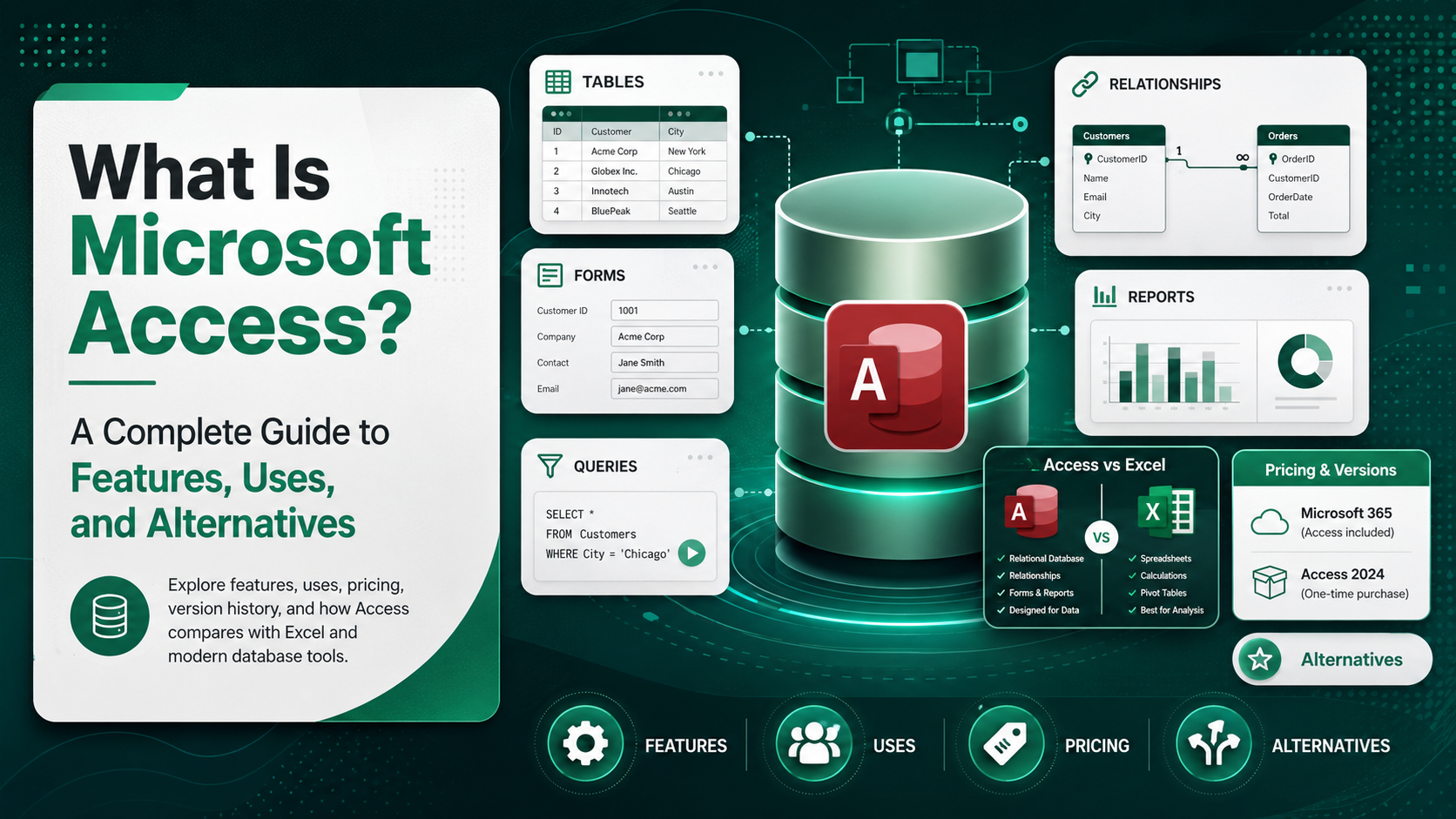This screenshot has height=819, width=1456.
Task: Click the Pricing & Versions header
Action: click(1331, 470)
